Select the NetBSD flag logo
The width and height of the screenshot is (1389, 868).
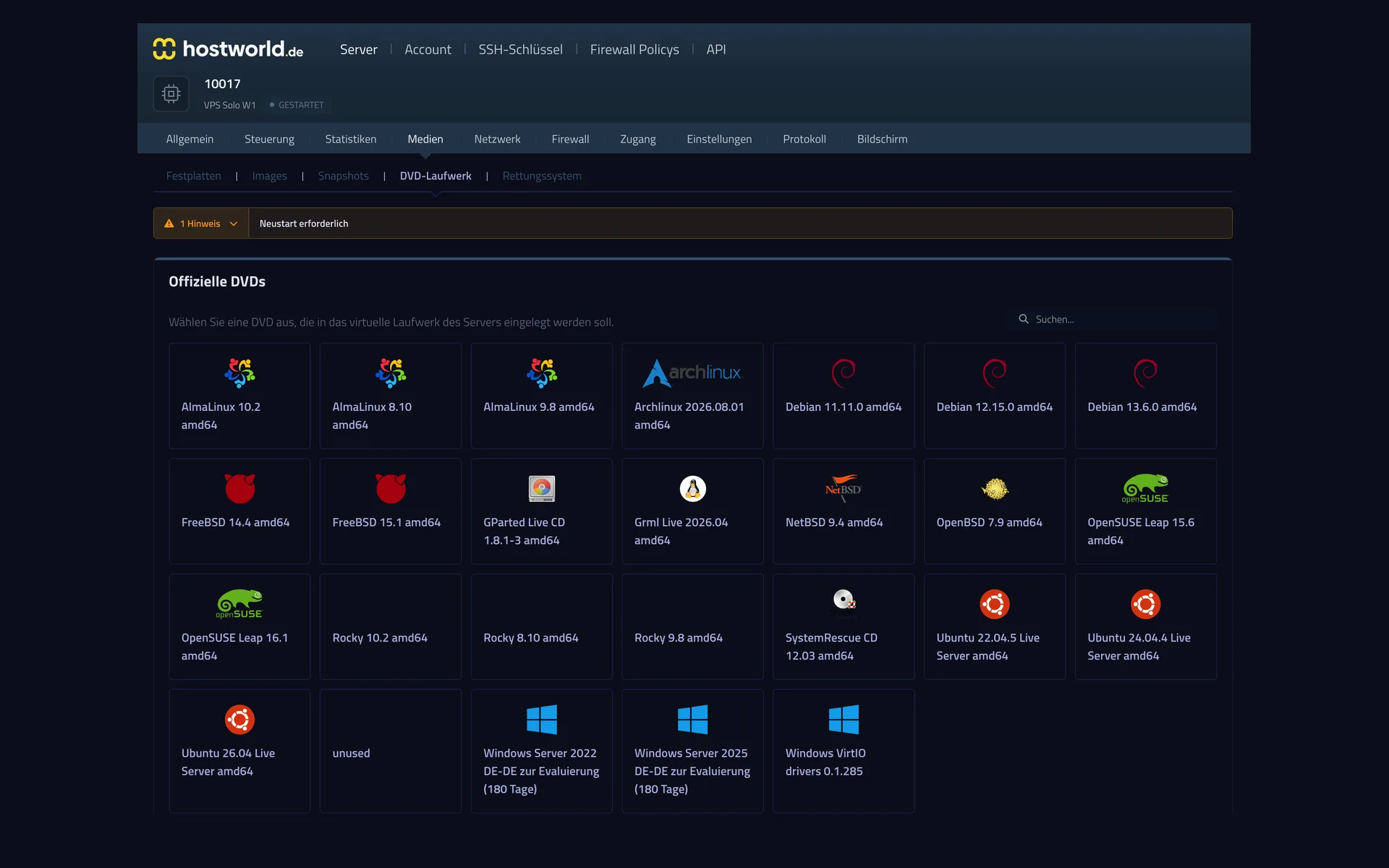coord(844,489)
